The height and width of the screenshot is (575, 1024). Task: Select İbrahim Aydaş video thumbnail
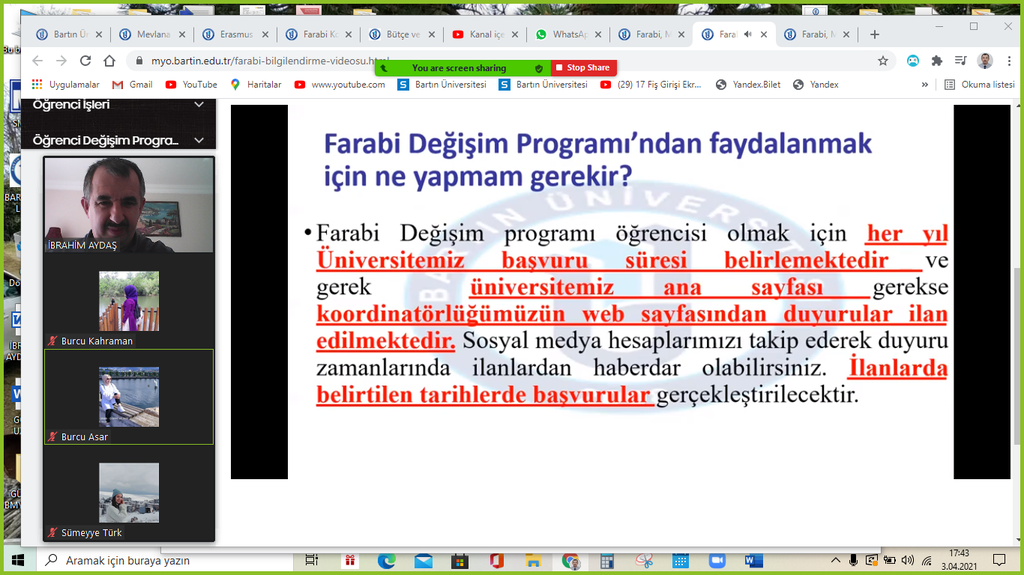[x=129, y=205]
